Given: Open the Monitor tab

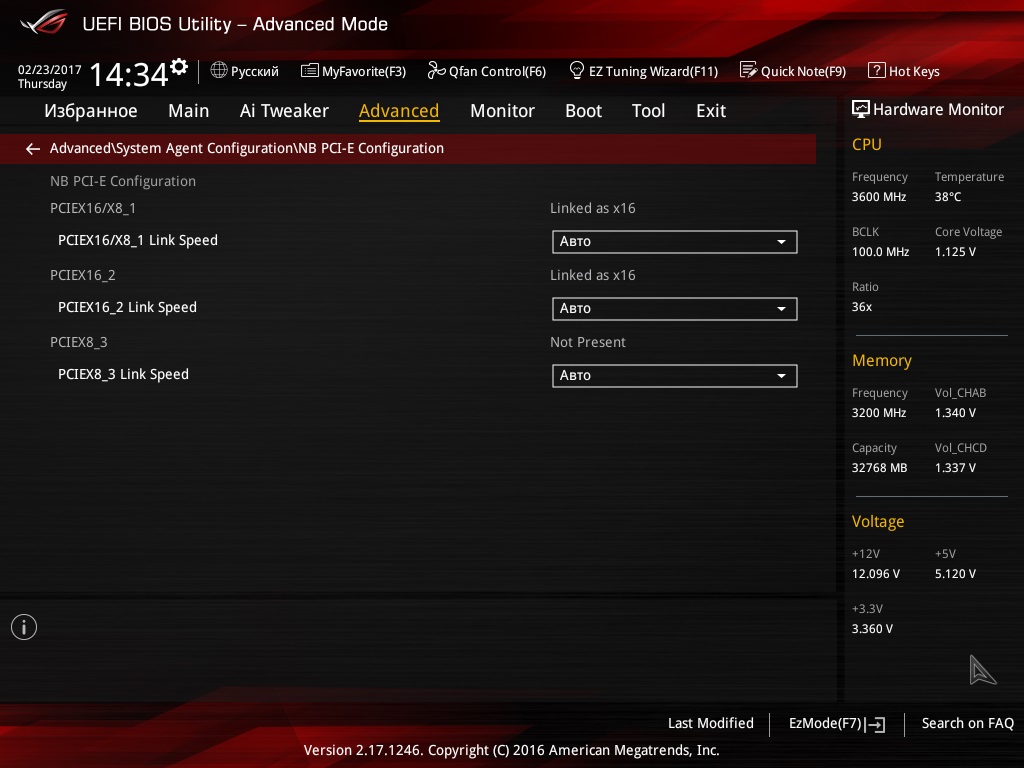Looking at the screenshot, I should click(x=502, y=111).
